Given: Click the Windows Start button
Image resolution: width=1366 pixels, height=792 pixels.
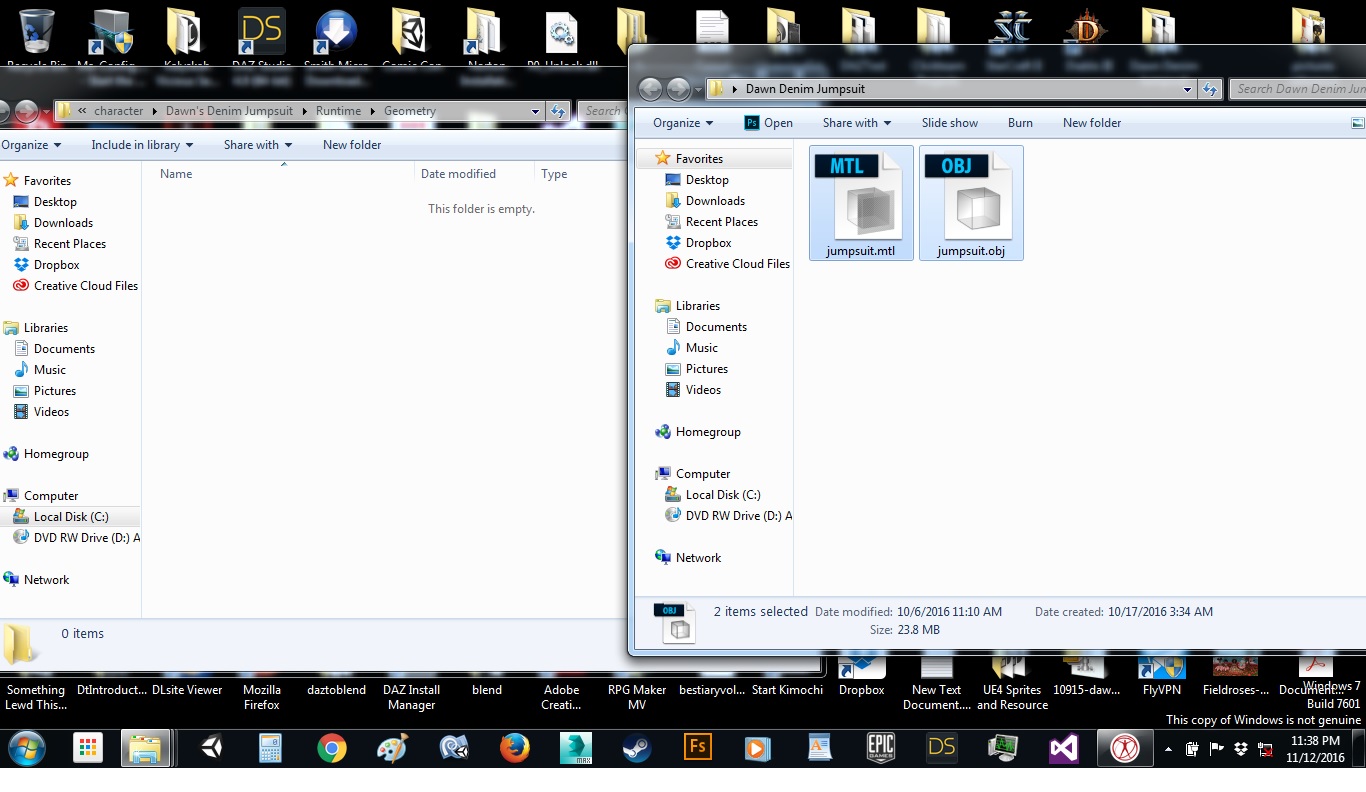Looking at the screenshot, I should (27, 748).
